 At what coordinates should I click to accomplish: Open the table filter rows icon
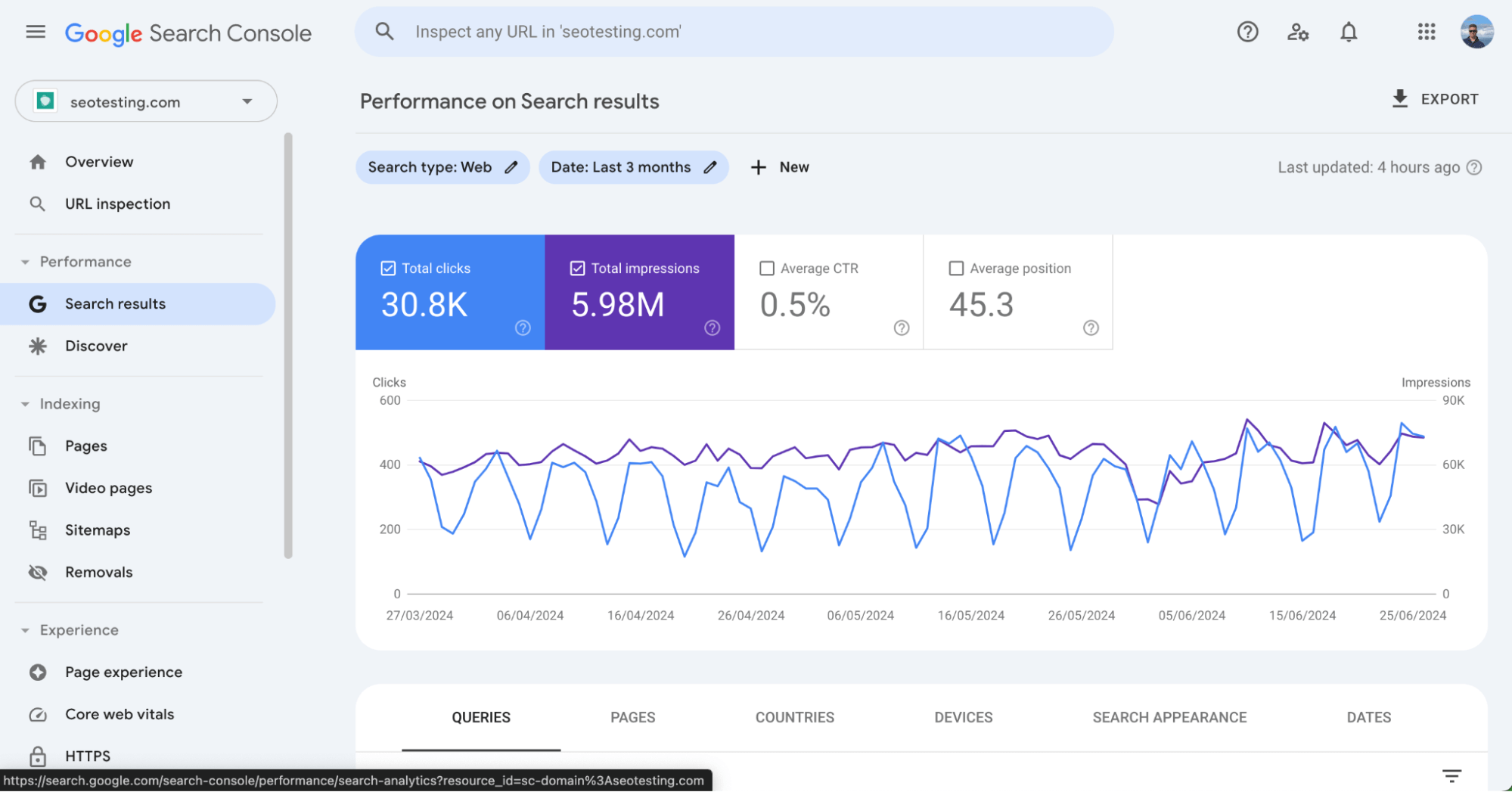(x=1451, y=775)
